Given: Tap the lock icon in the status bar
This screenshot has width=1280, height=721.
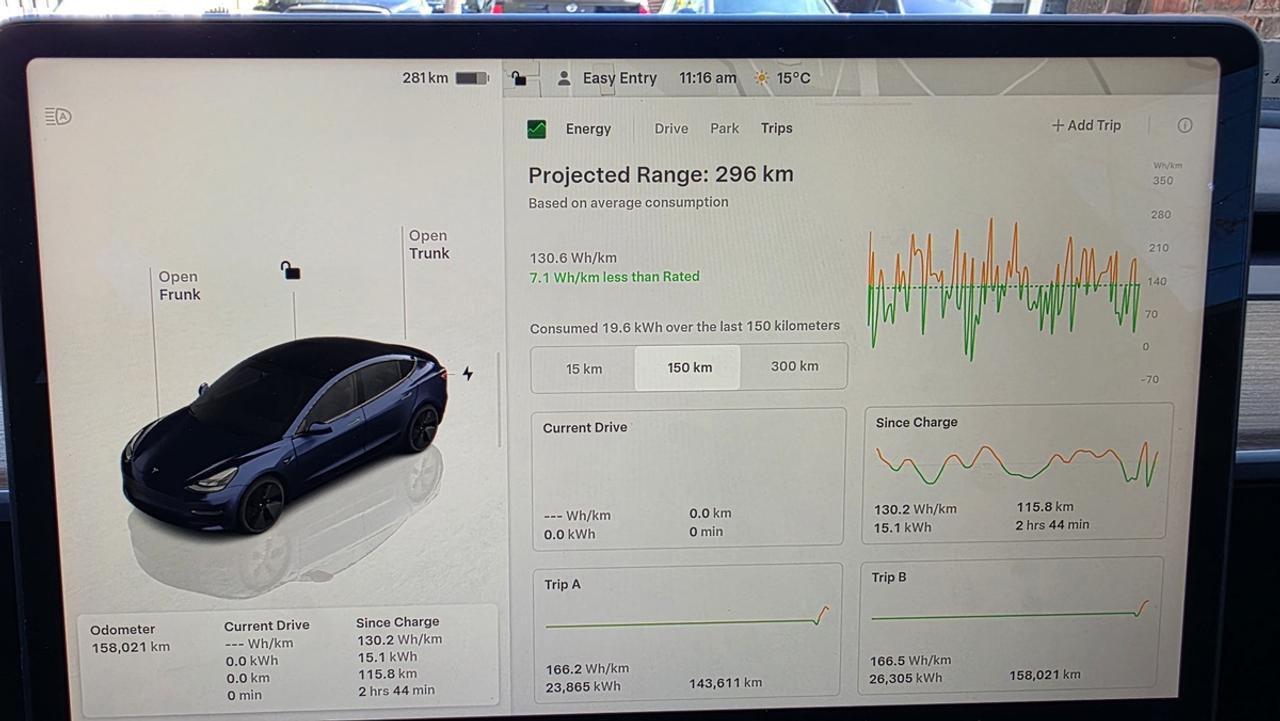Looking at the screenshot, I should pos(518,78).
